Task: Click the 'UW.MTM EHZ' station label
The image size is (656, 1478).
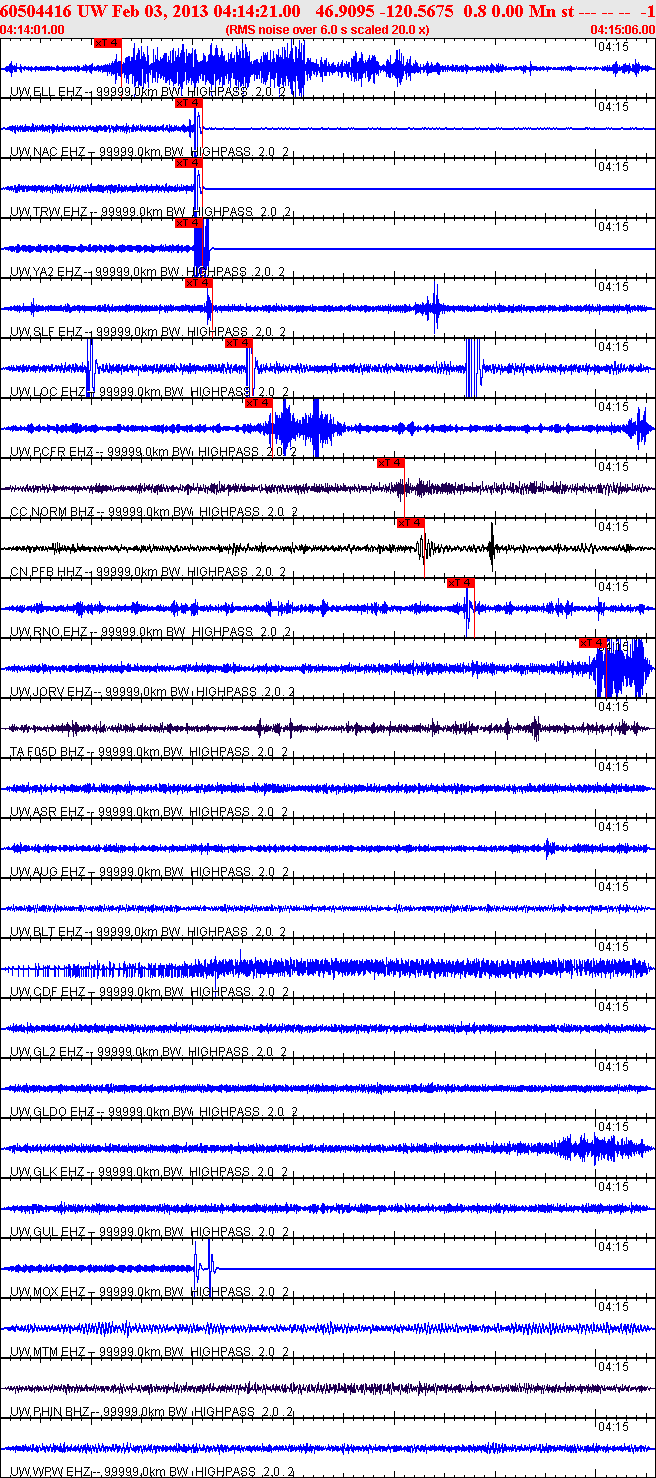Action: click(48, 1351)
